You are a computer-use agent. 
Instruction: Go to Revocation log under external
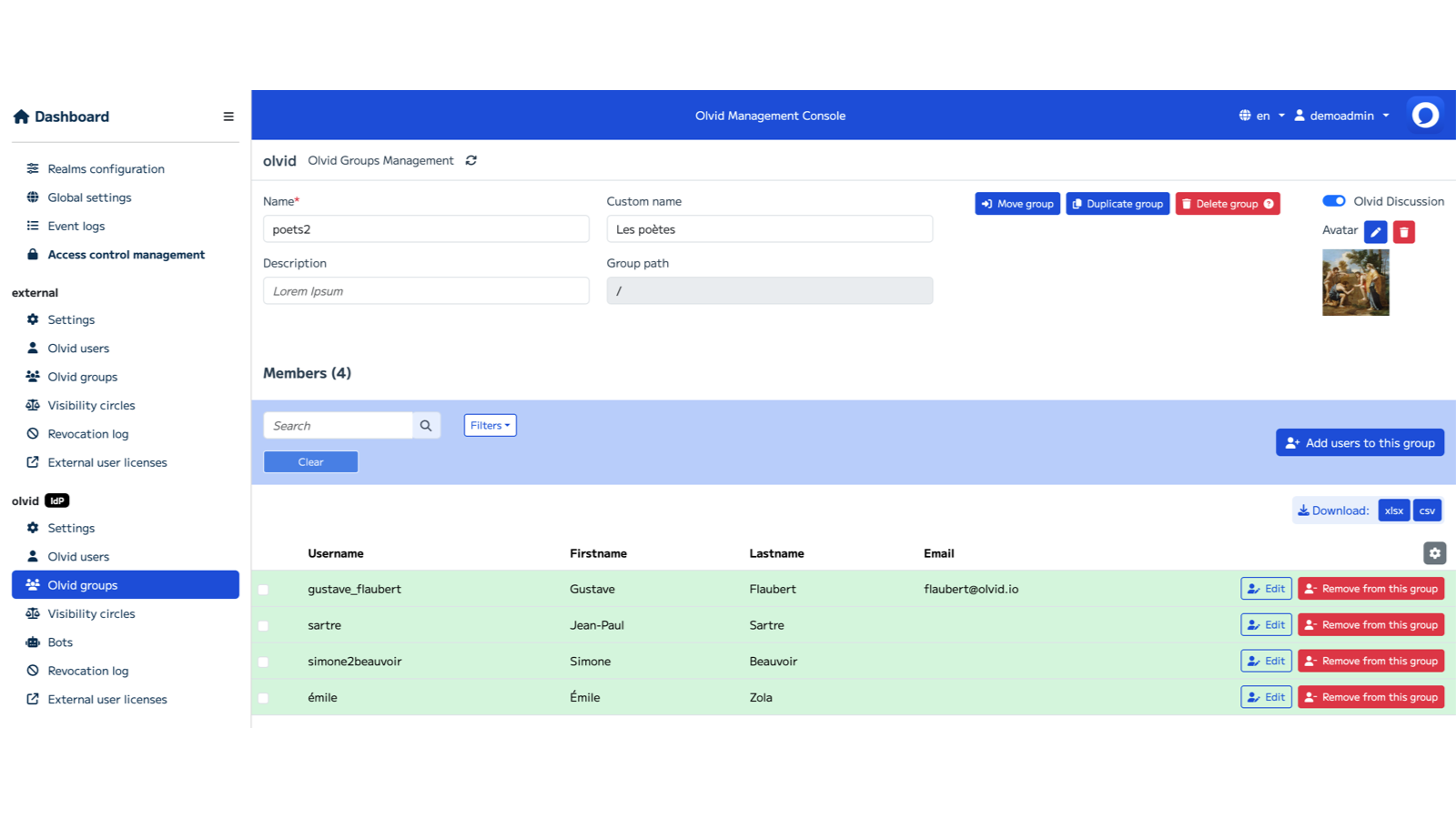[x=87, y=433]
